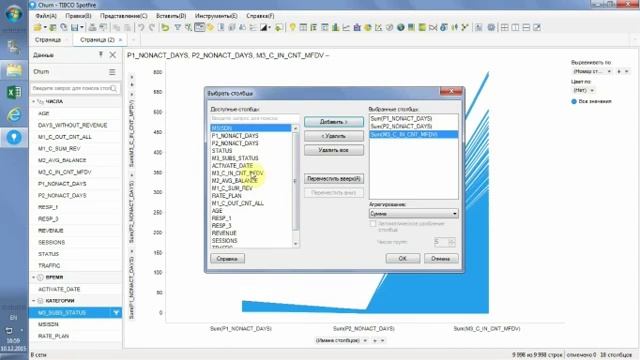This screenshot has width=640, height=360.
Task: Undo the last action via toolbar arrow
Action: pos(141,27)
